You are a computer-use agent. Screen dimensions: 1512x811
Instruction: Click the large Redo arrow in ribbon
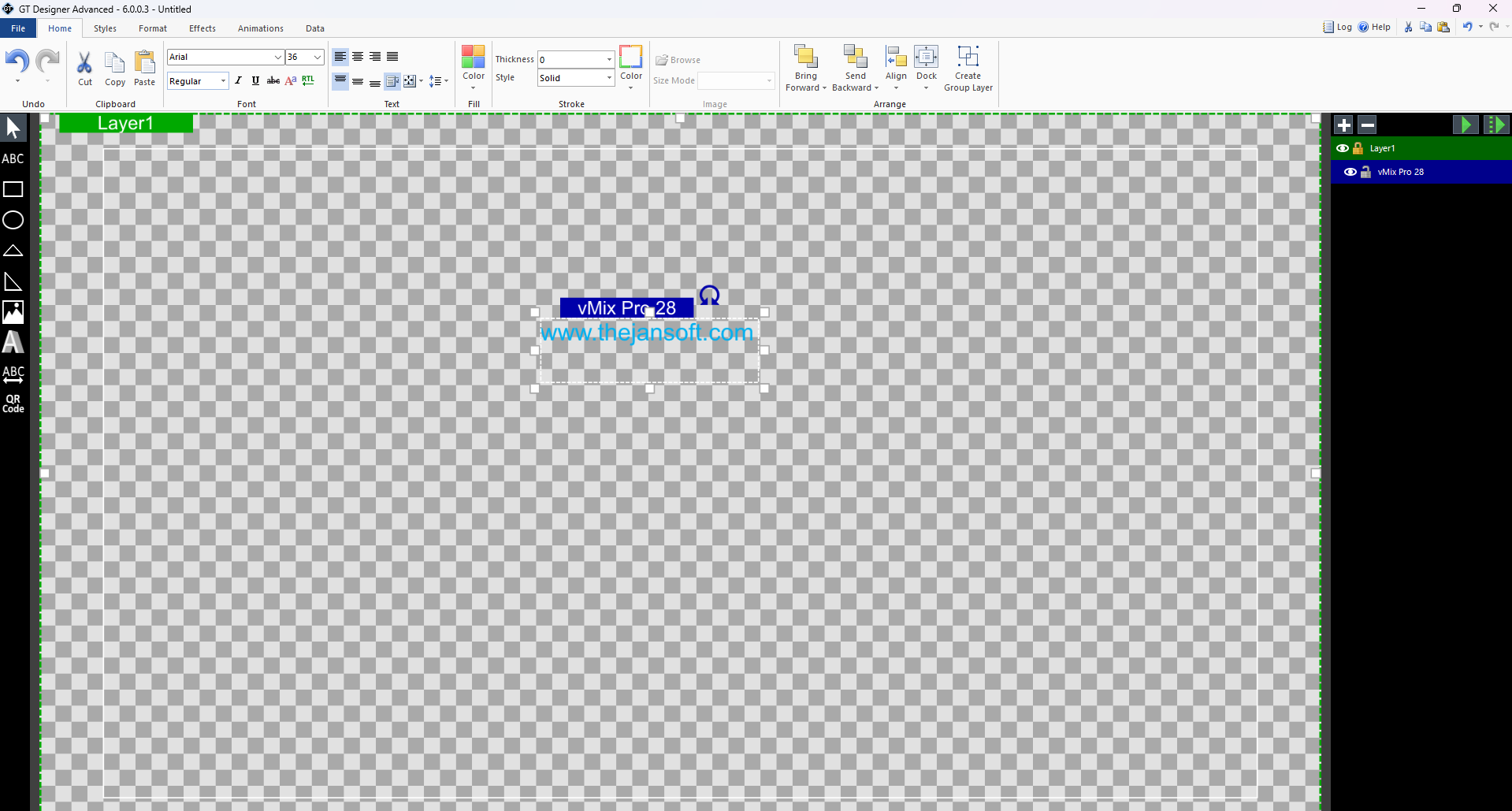click(48, 61)
